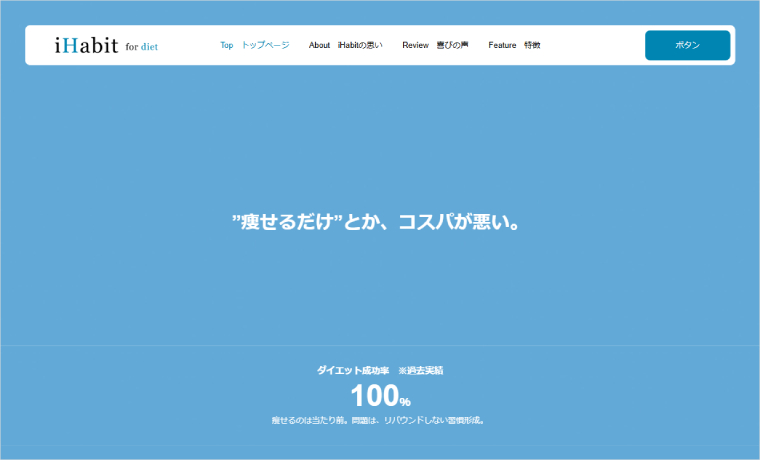The width and height of the screenshot is (760, 460).
Task: Click the headline "痩せるだけ"とか、コスパが悪い。
Action: [x=379, y=223]
